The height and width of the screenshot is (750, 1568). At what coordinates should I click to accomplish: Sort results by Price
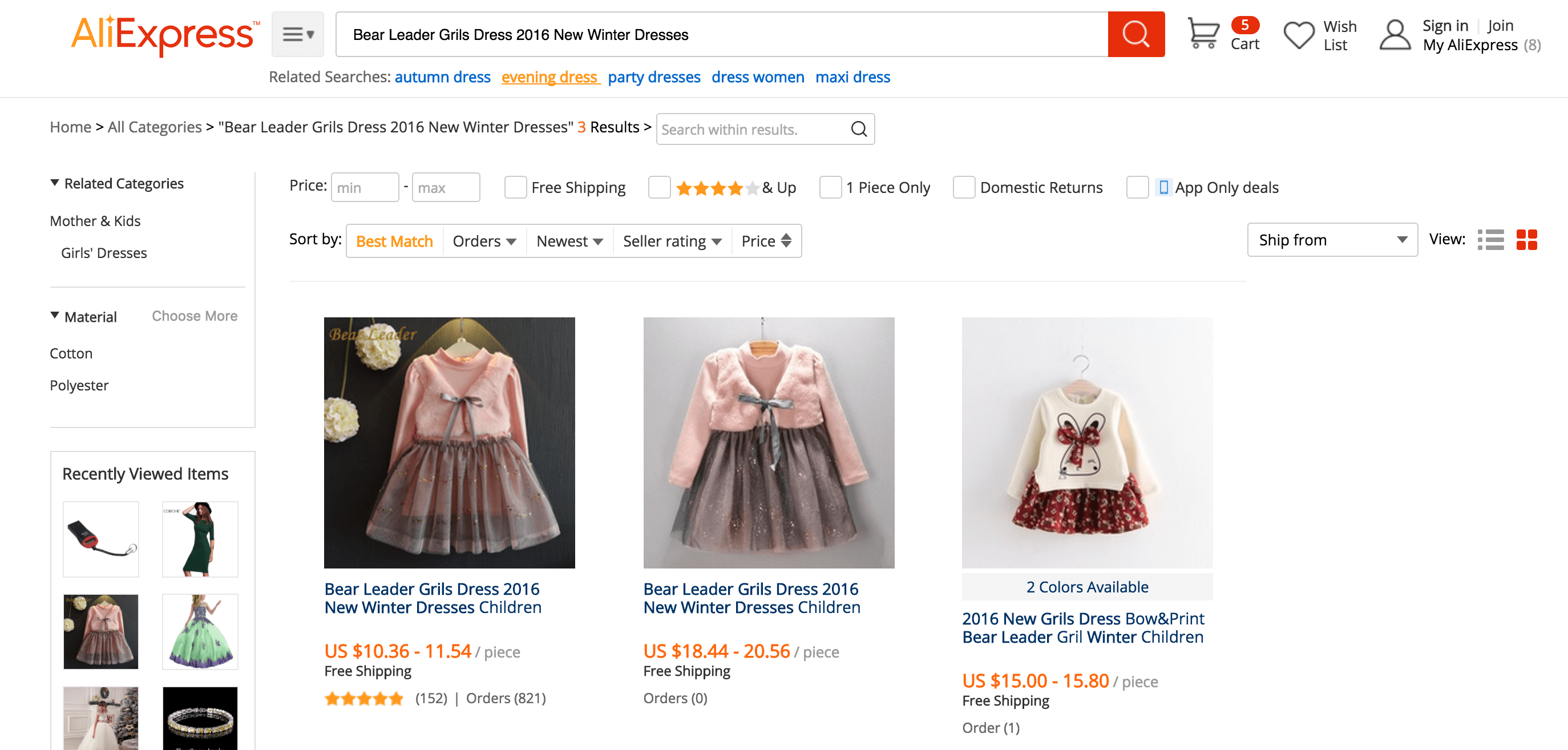pyautogui.click(x=766, y=241)
